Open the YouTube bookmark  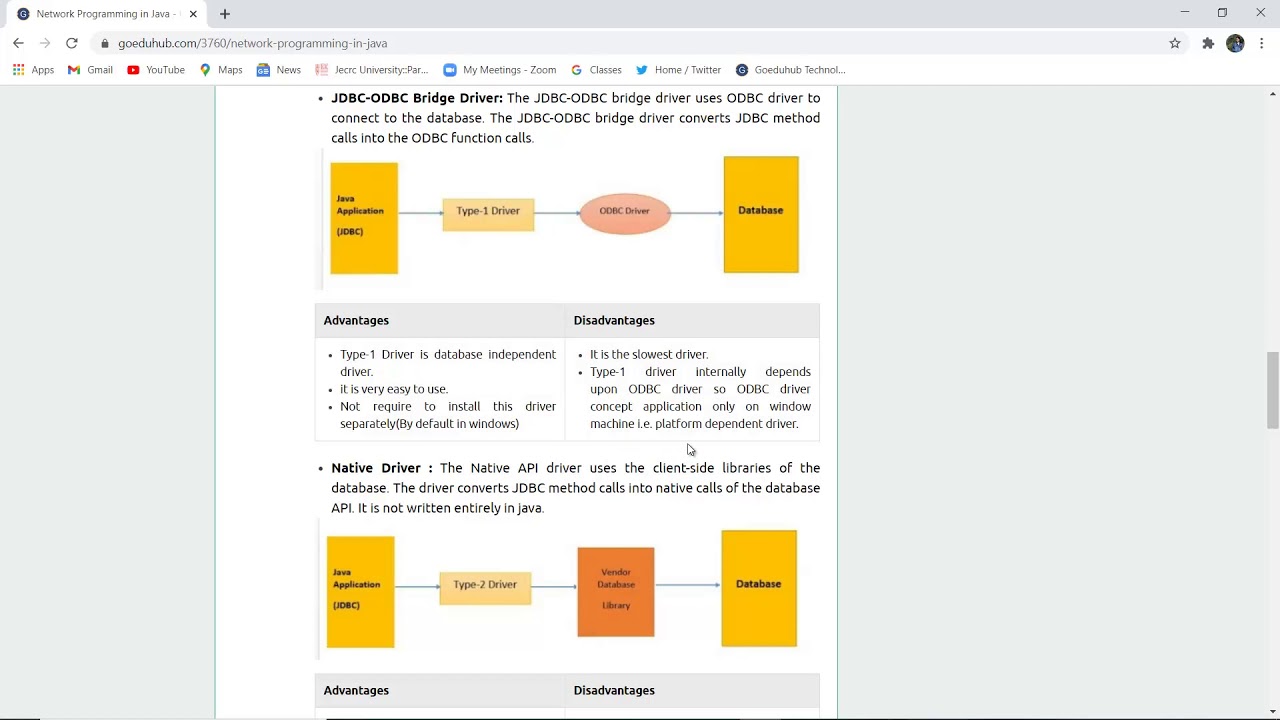[156, 70]
